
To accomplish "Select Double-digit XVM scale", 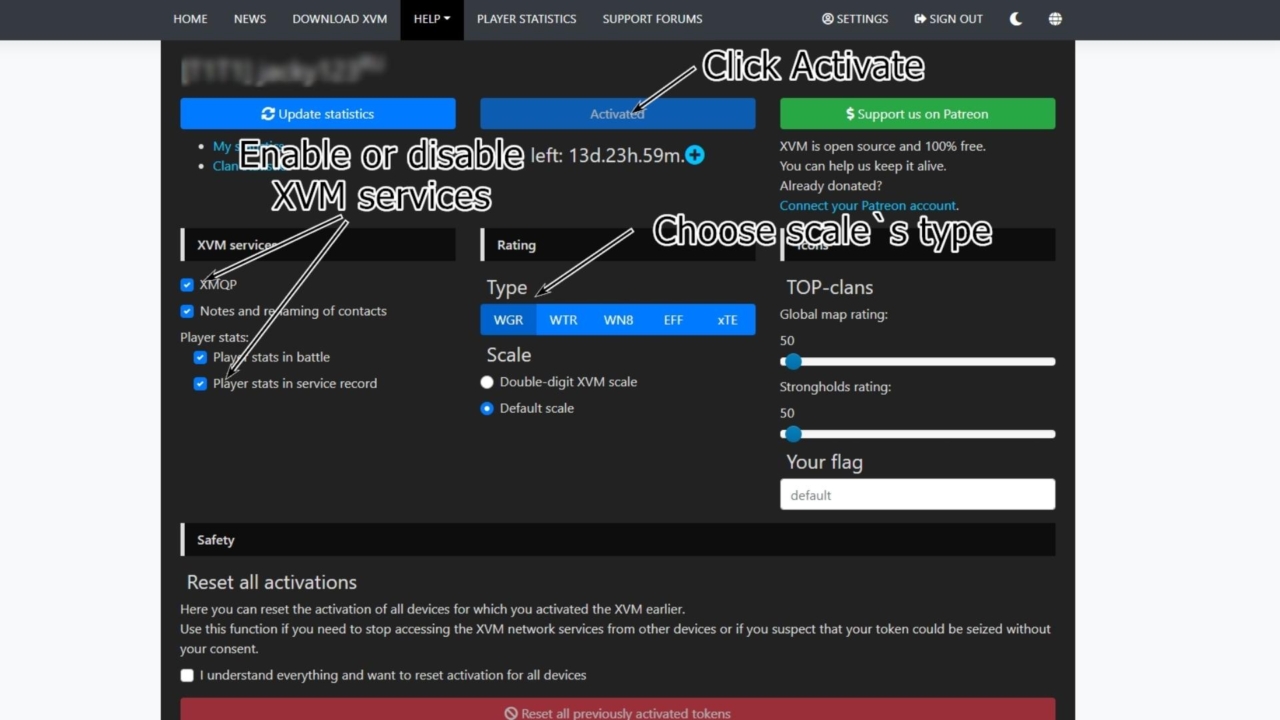I will click(x=487, y=381).
